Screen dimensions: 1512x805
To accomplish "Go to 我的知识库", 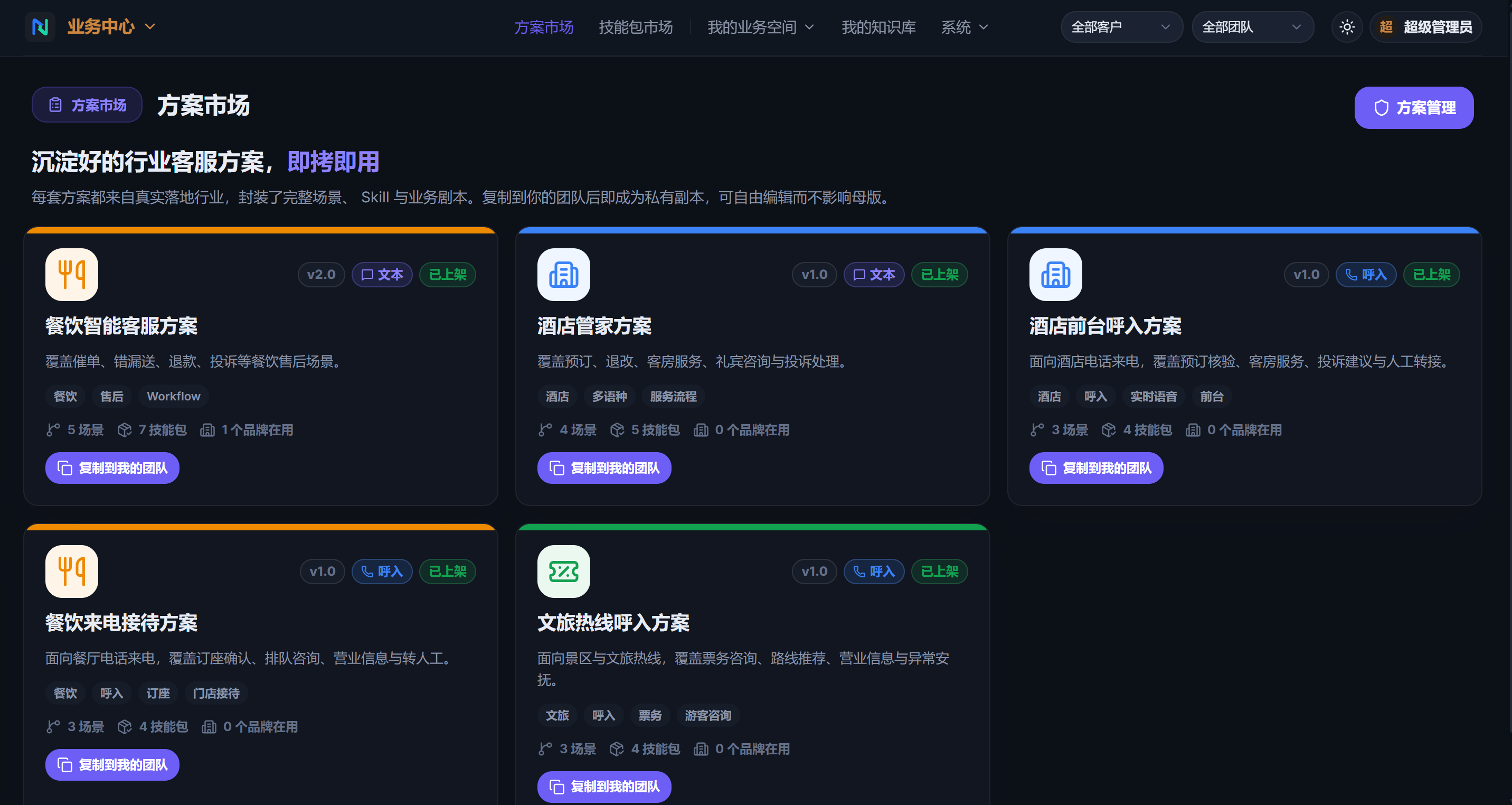I will click(x=878, y=27).
